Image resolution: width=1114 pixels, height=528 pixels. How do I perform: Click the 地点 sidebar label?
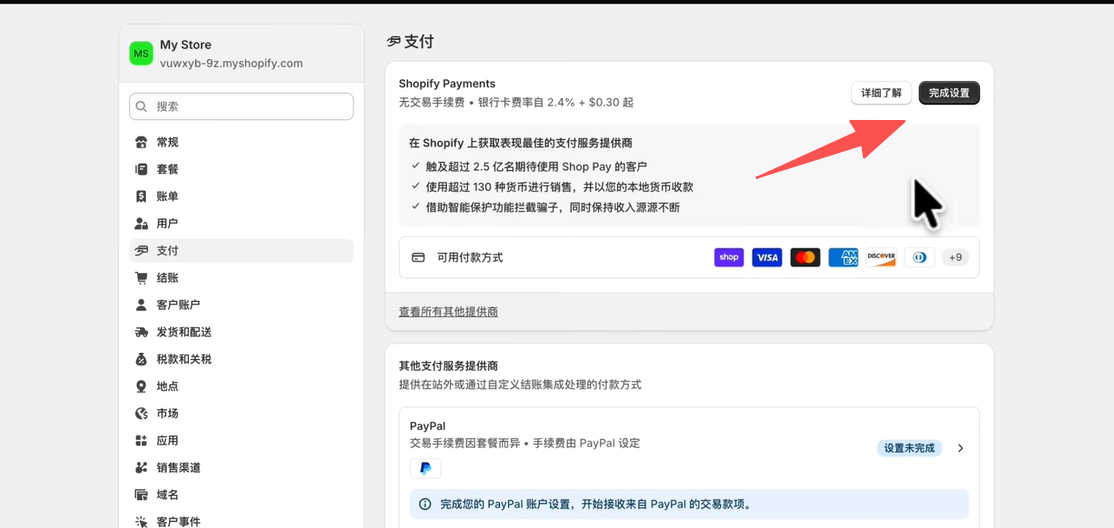pos(168,386)
